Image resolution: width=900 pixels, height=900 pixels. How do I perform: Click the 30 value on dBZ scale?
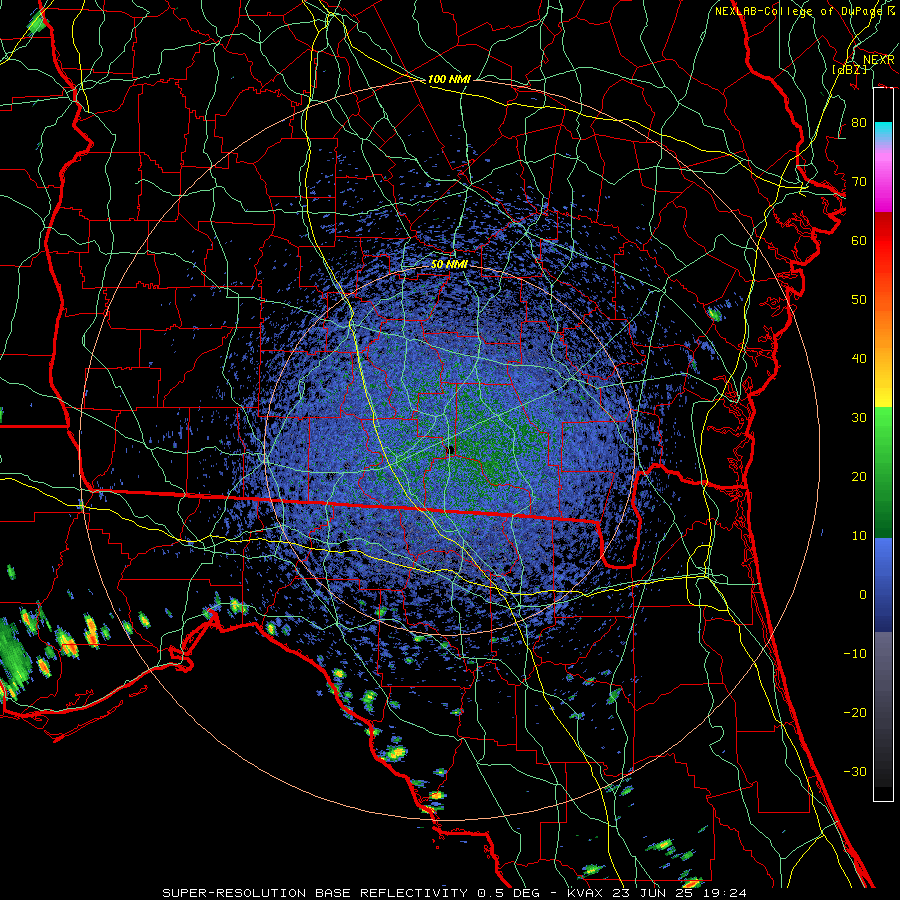click(859, 418)
